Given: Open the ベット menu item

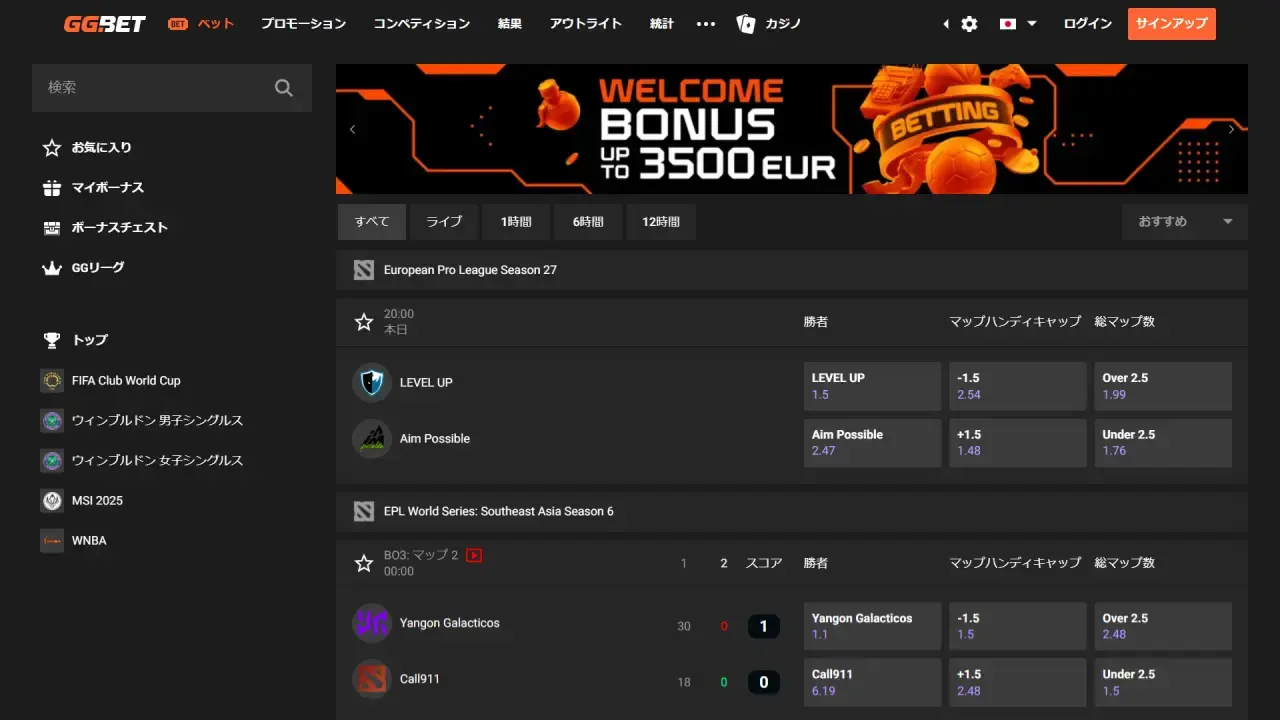Looking at the screenshot, I should click(x=216, y=24).
